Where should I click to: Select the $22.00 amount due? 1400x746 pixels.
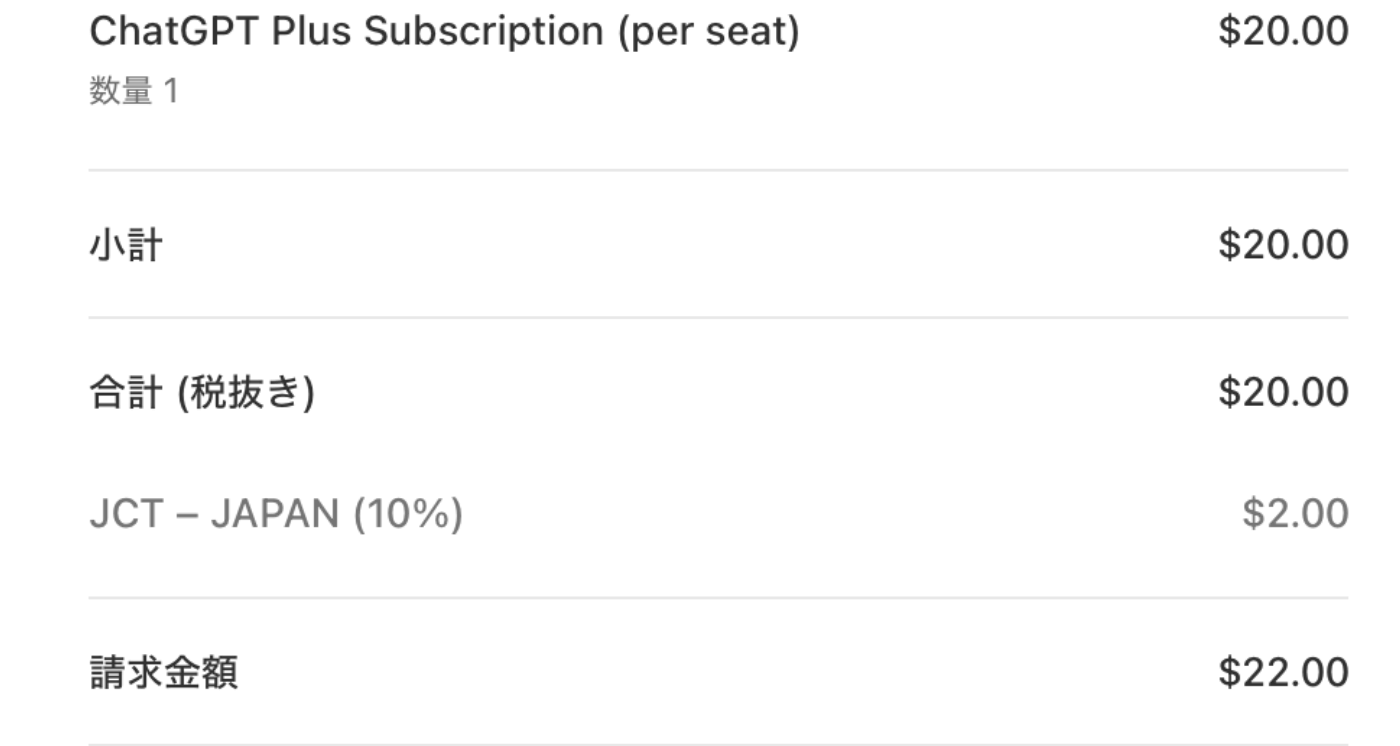[x=1283, y=672]
